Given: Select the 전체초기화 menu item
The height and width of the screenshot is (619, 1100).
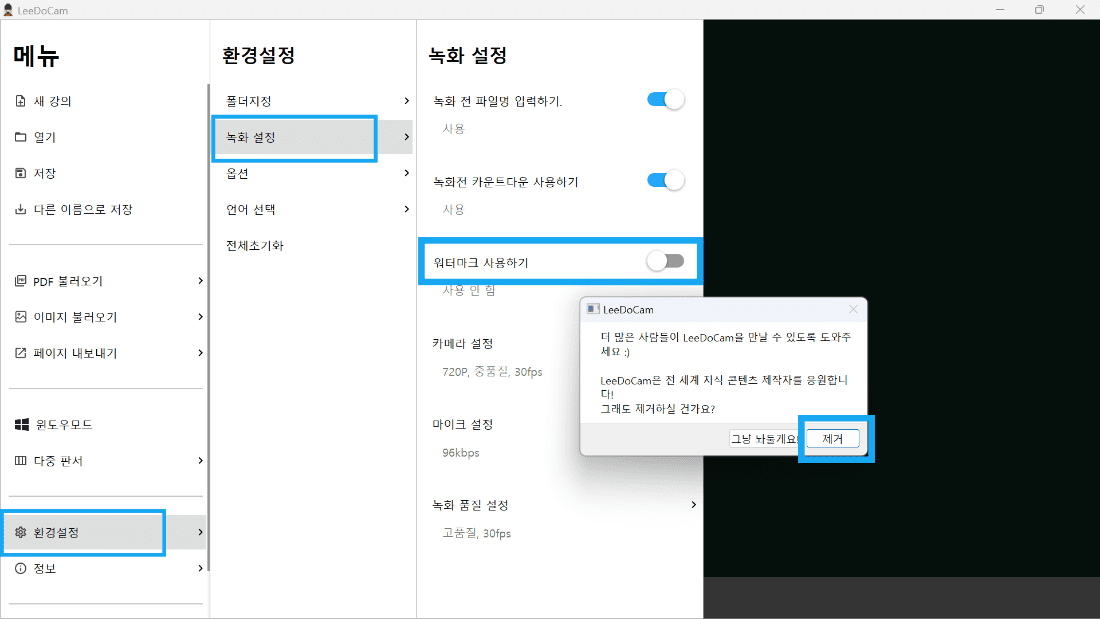Looking at the screenshot, I should pos(255,245).
